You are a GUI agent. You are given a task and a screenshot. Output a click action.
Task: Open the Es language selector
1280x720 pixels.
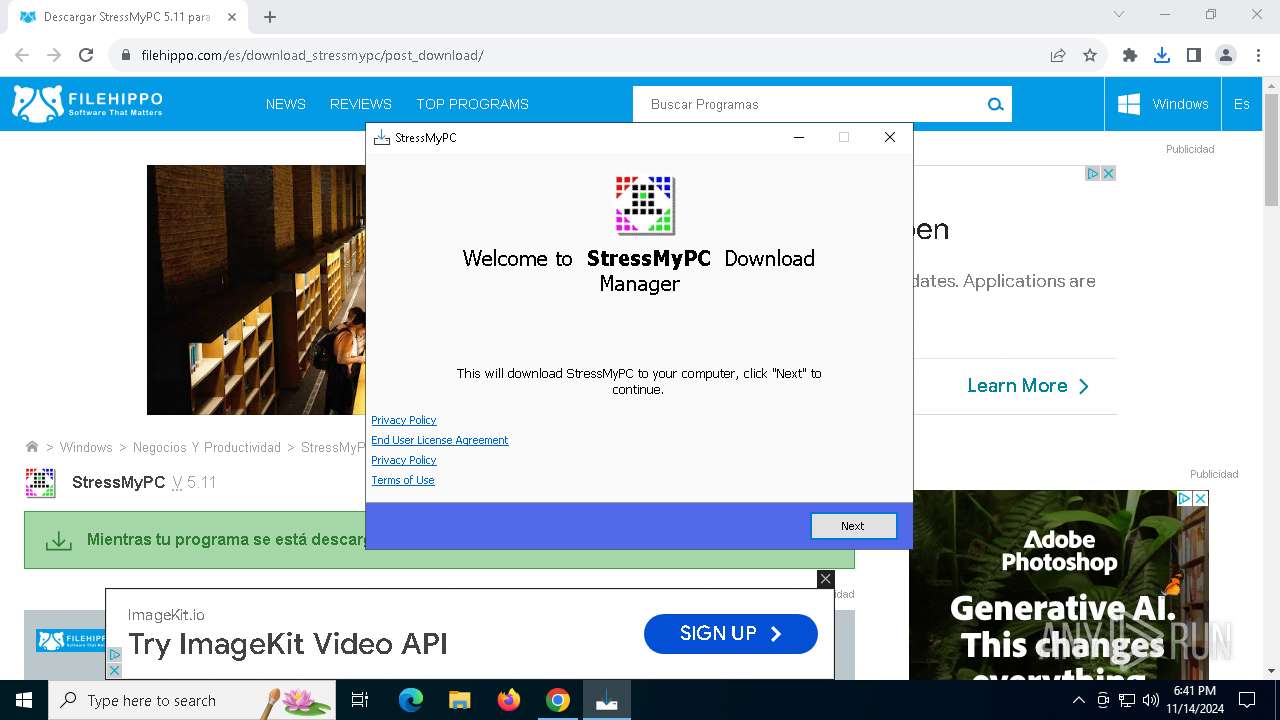[x=1242, y=104]
